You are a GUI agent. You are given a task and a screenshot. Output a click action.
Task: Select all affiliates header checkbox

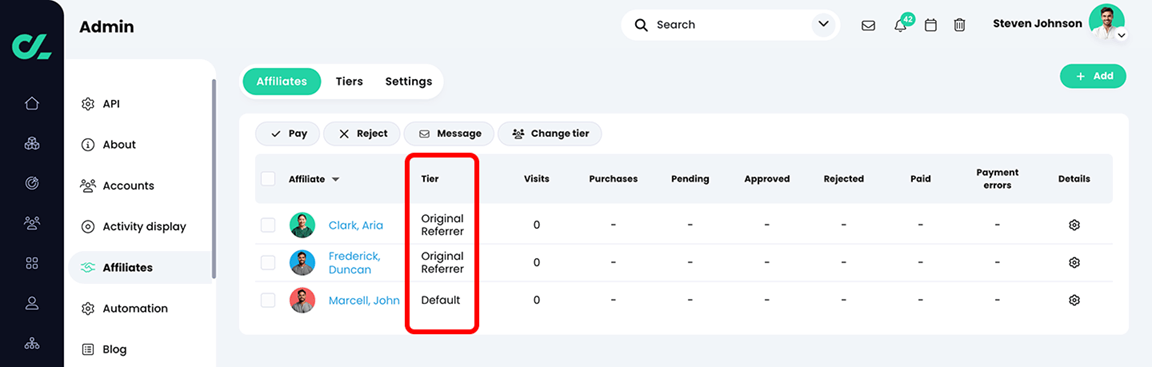[268, 178]
